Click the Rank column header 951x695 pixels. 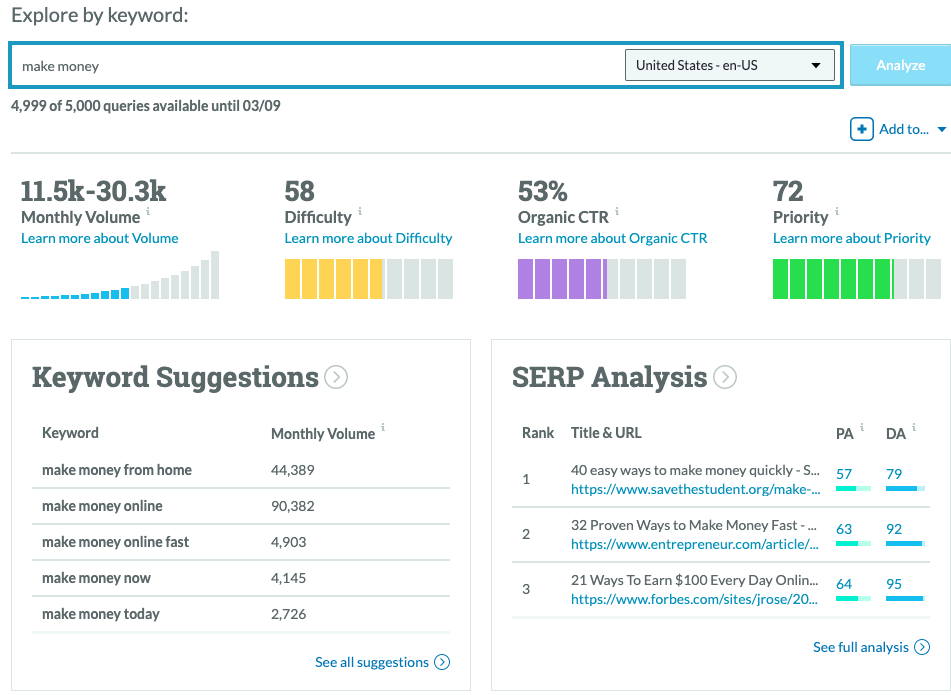[x=538, y=433]
